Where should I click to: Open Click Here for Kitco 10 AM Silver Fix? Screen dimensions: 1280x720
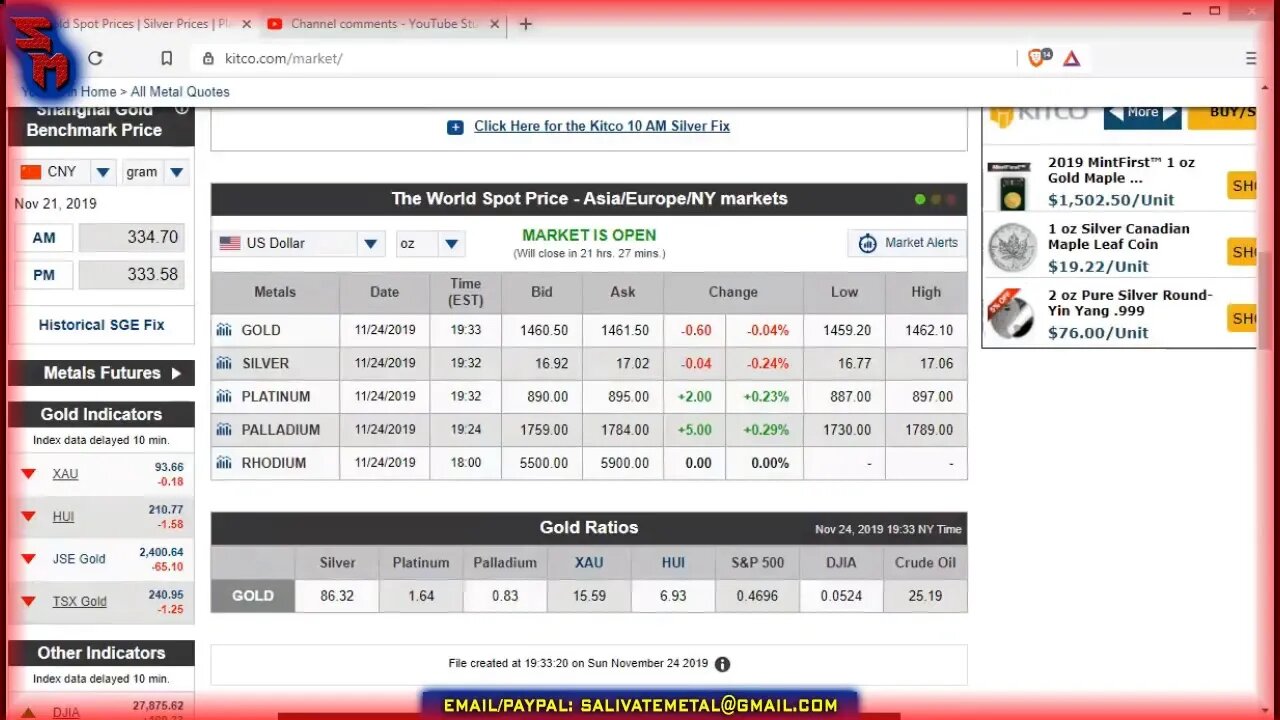(602, 126)
